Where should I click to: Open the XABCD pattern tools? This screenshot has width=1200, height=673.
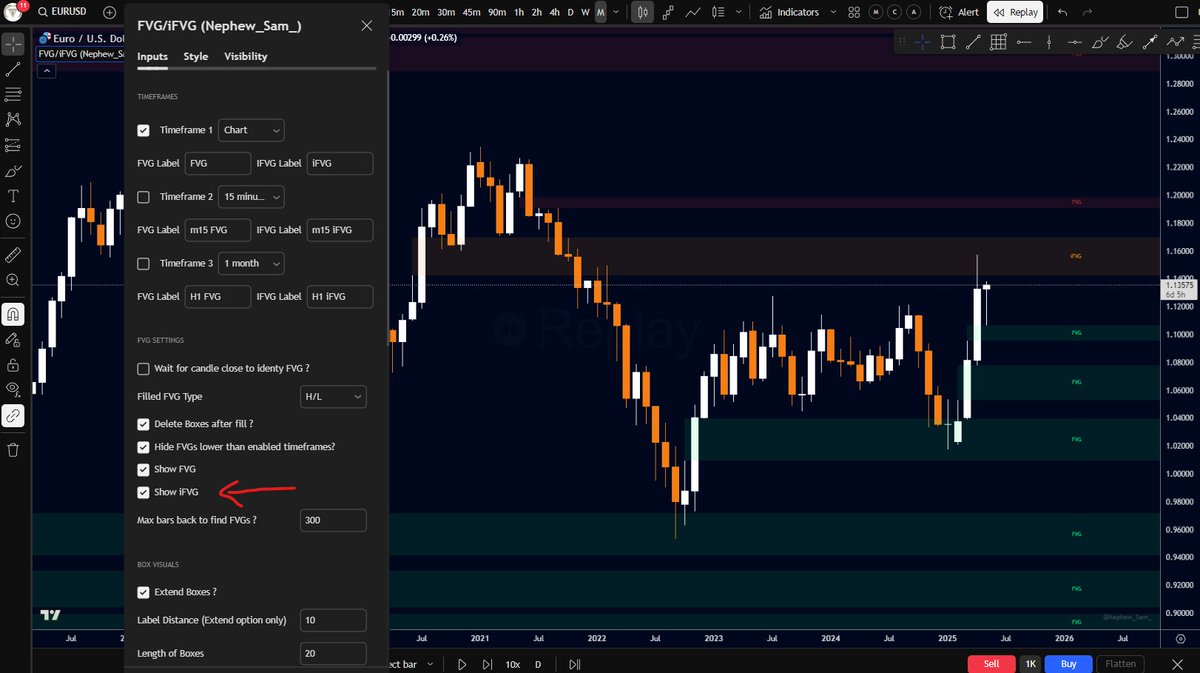tap(13, 119)
